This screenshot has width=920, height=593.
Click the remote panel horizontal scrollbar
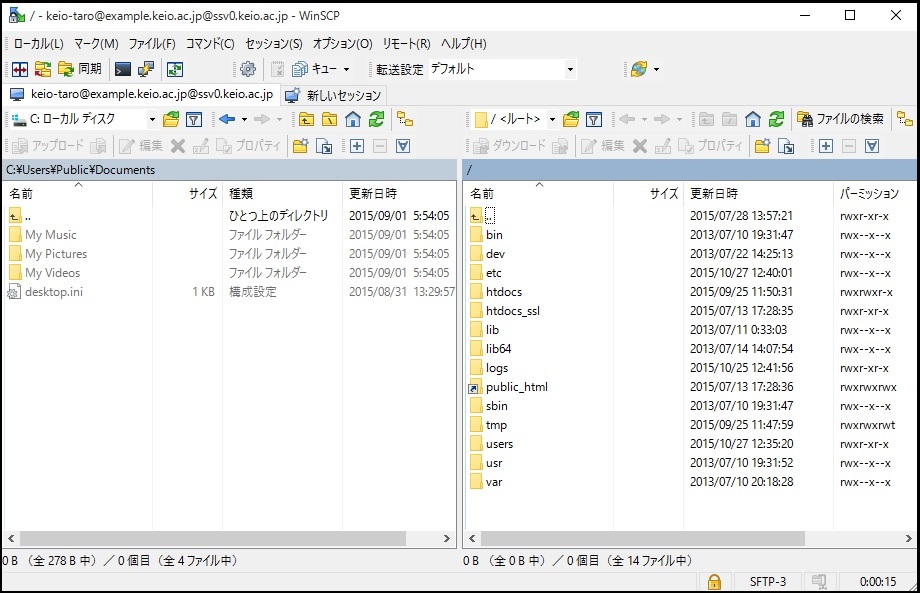(640, 538)
